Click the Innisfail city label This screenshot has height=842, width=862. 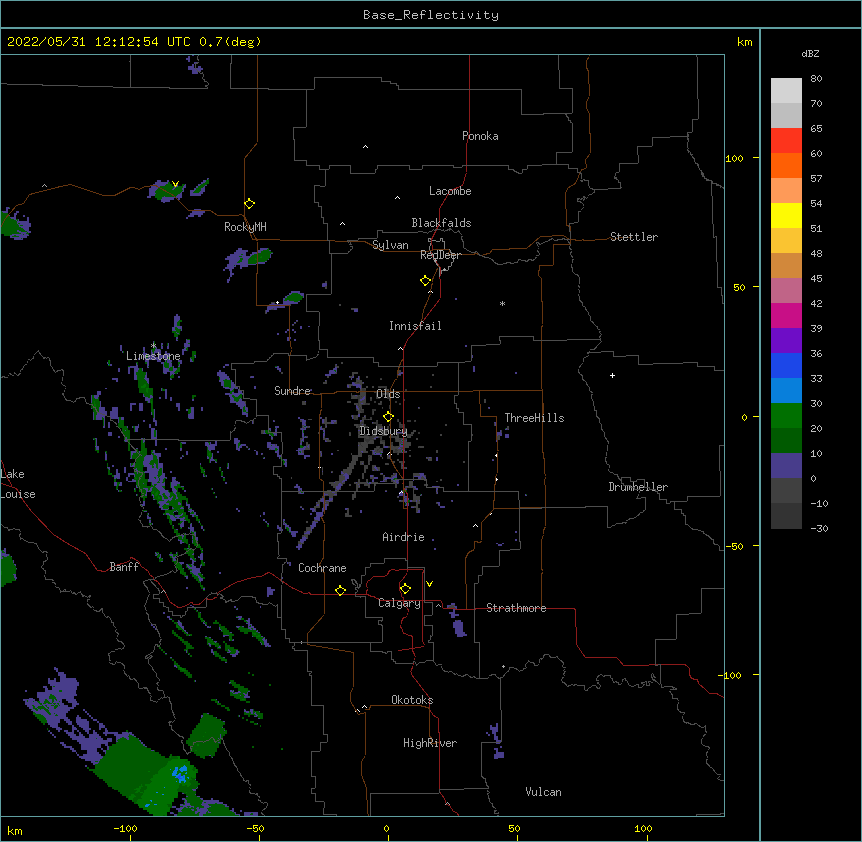tap(415, 326)
